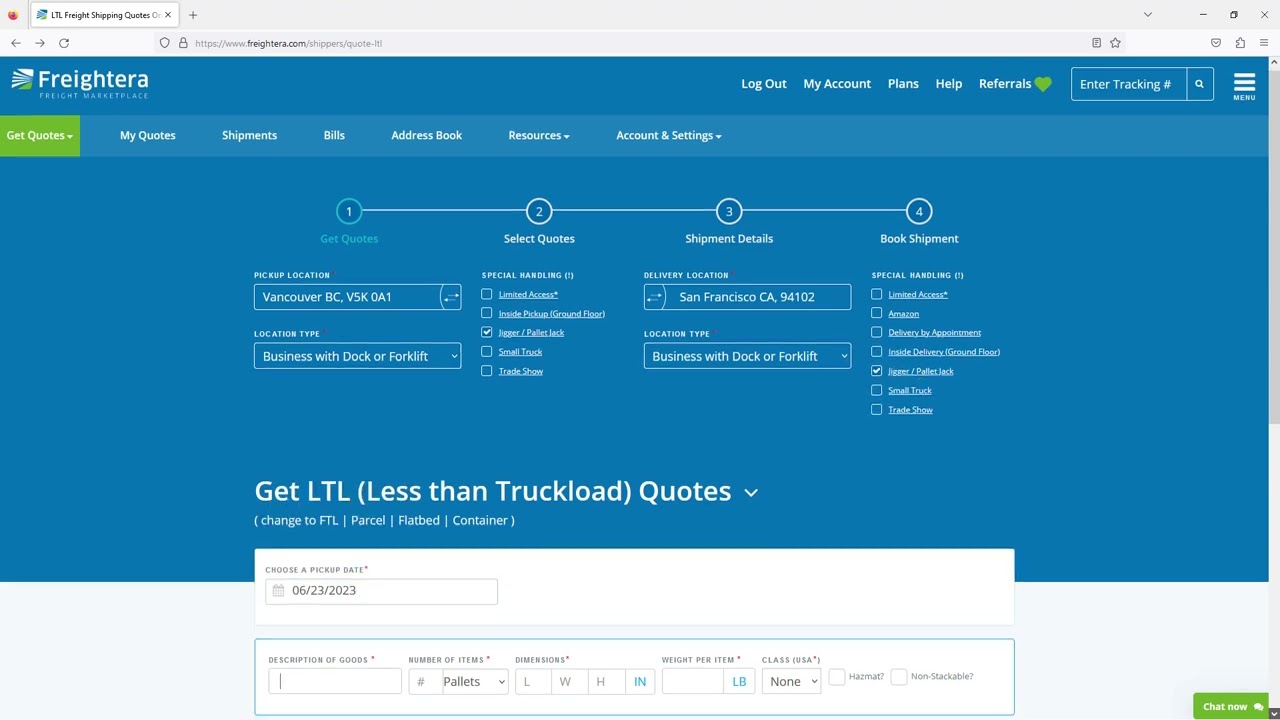Click Log Out link
Image resolution: width=1280 pixels, height=720 pixels.
coord(764,84)
